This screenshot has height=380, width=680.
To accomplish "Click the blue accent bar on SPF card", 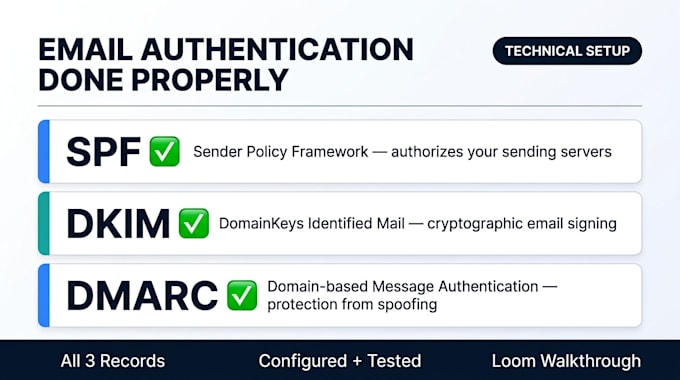I will point(44,151).
